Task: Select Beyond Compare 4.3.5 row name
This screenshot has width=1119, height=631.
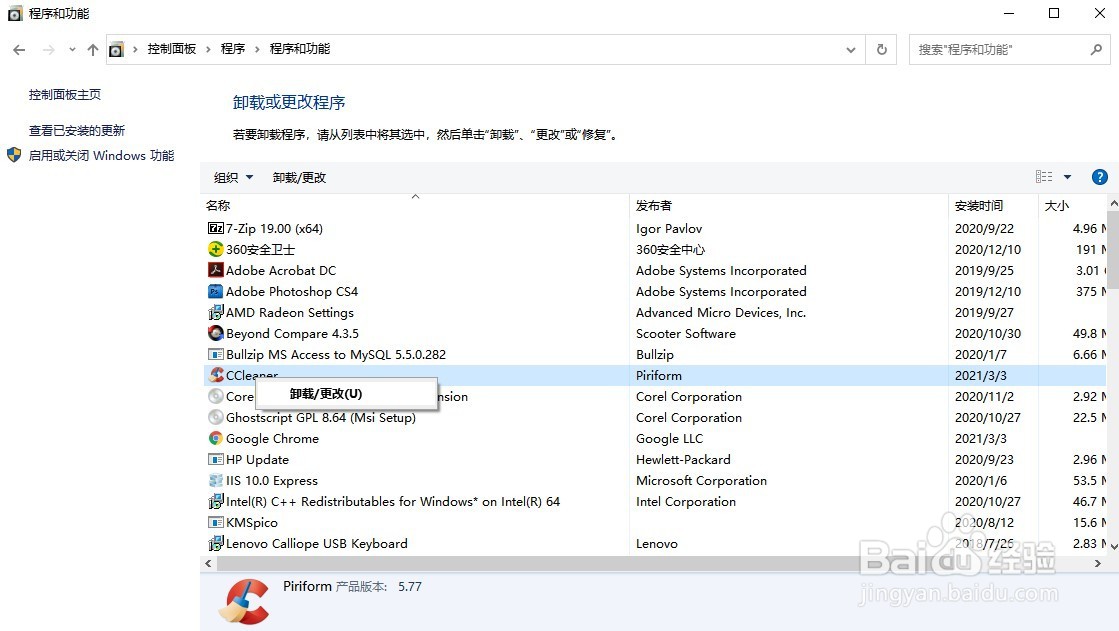Action: (293, 333)
